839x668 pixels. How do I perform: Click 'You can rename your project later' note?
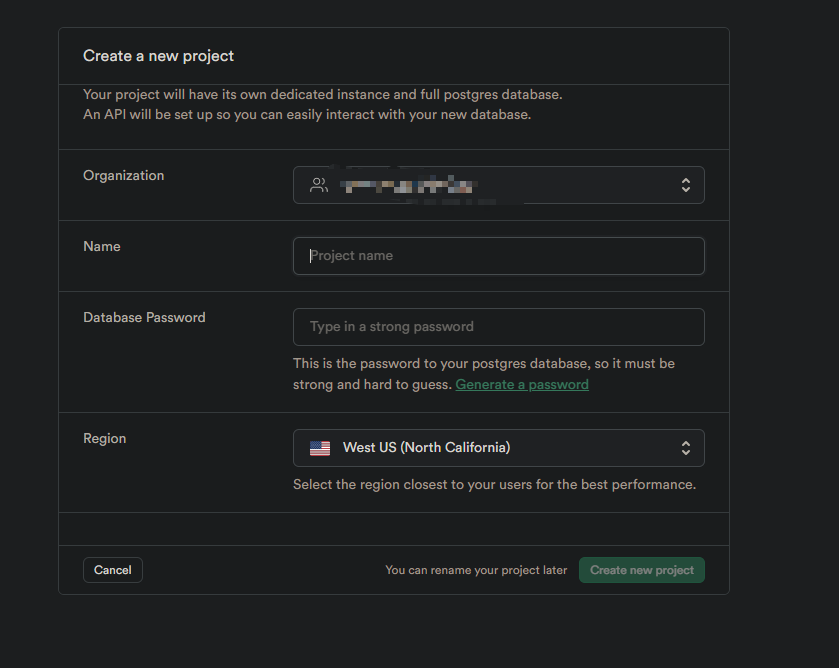(x=476, y=570)
